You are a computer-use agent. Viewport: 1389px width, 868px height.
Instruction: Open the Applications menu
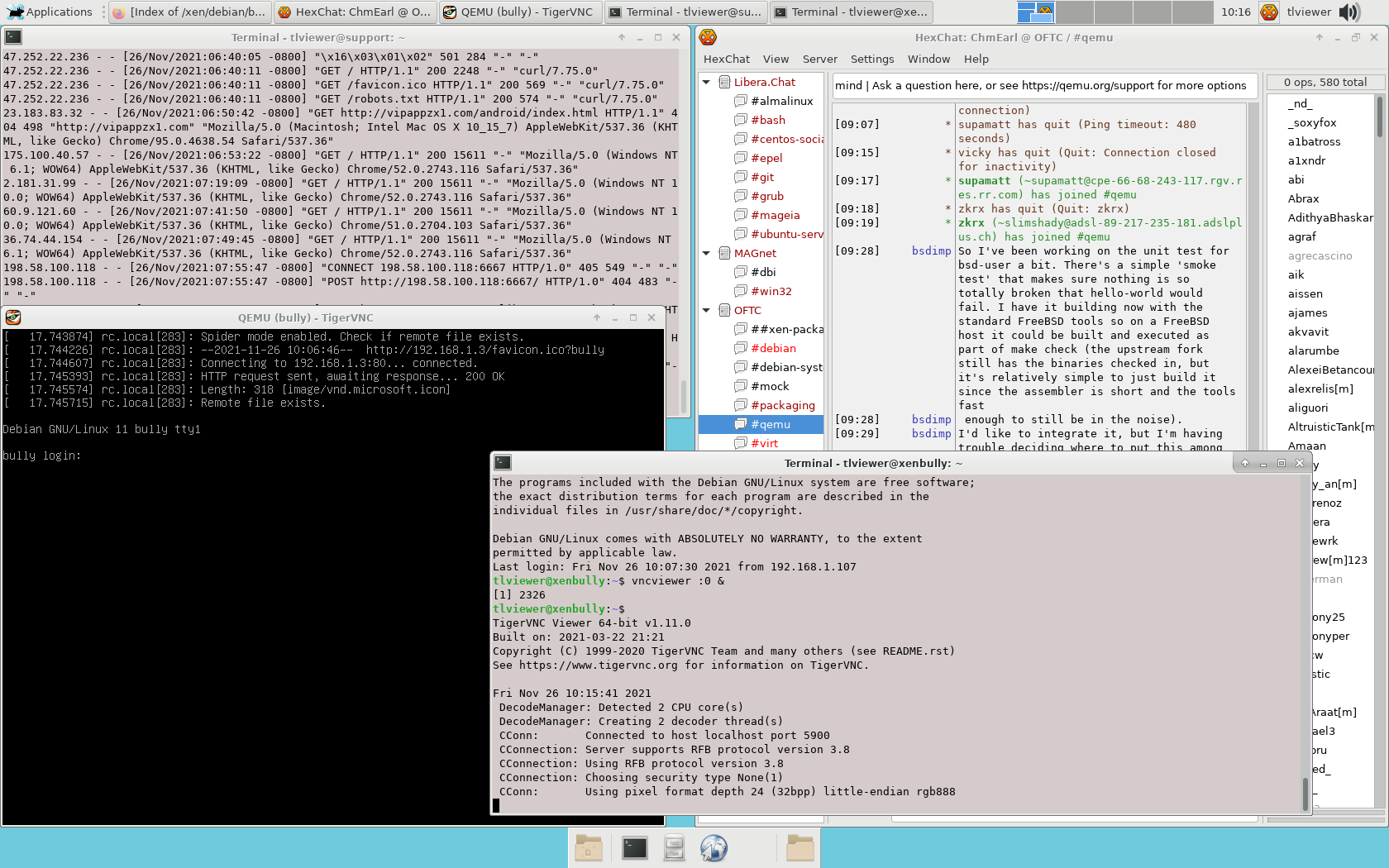(50, 12)
